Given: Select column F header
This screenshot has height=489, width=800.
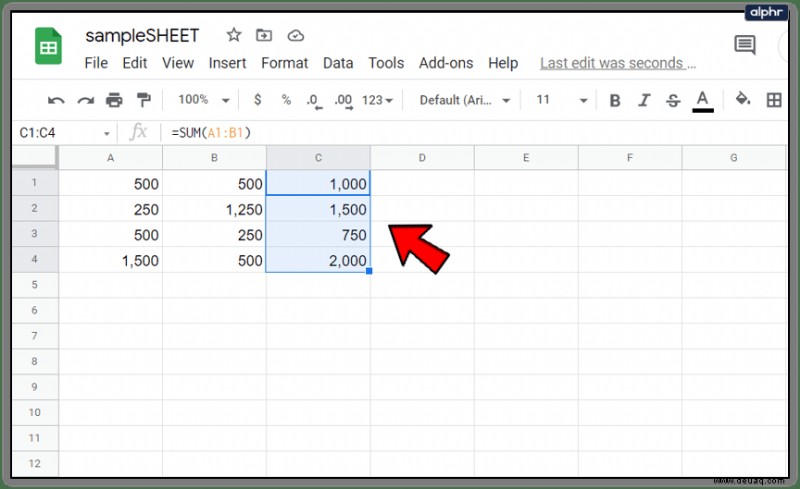Looking at the screenshot, I should coord(630,158).
